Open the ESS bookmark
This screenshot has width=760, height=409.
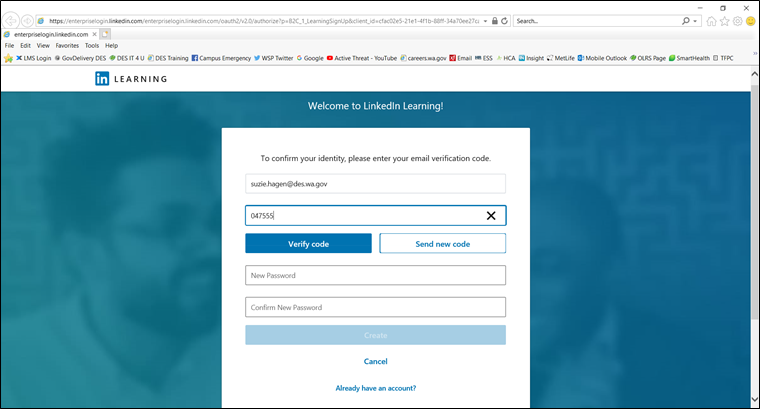click(484, 58)
